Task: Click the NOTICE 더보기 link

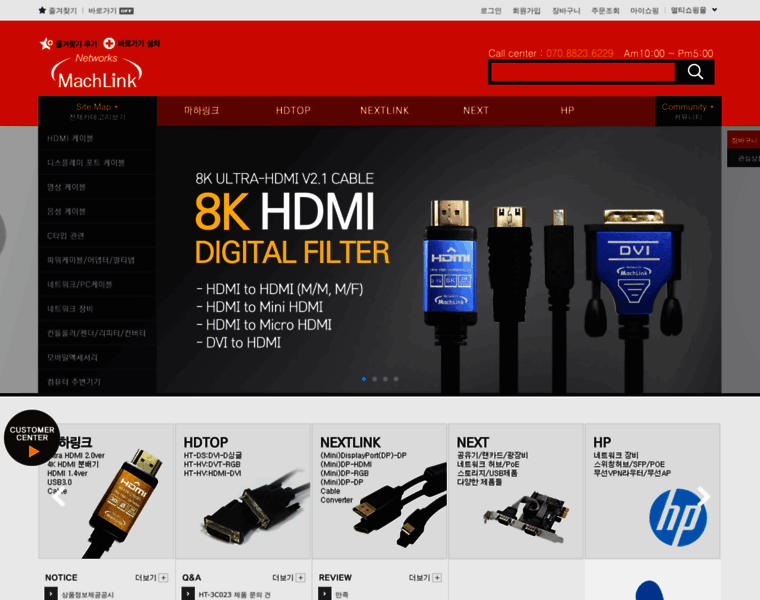Action: tap(151, 578)
